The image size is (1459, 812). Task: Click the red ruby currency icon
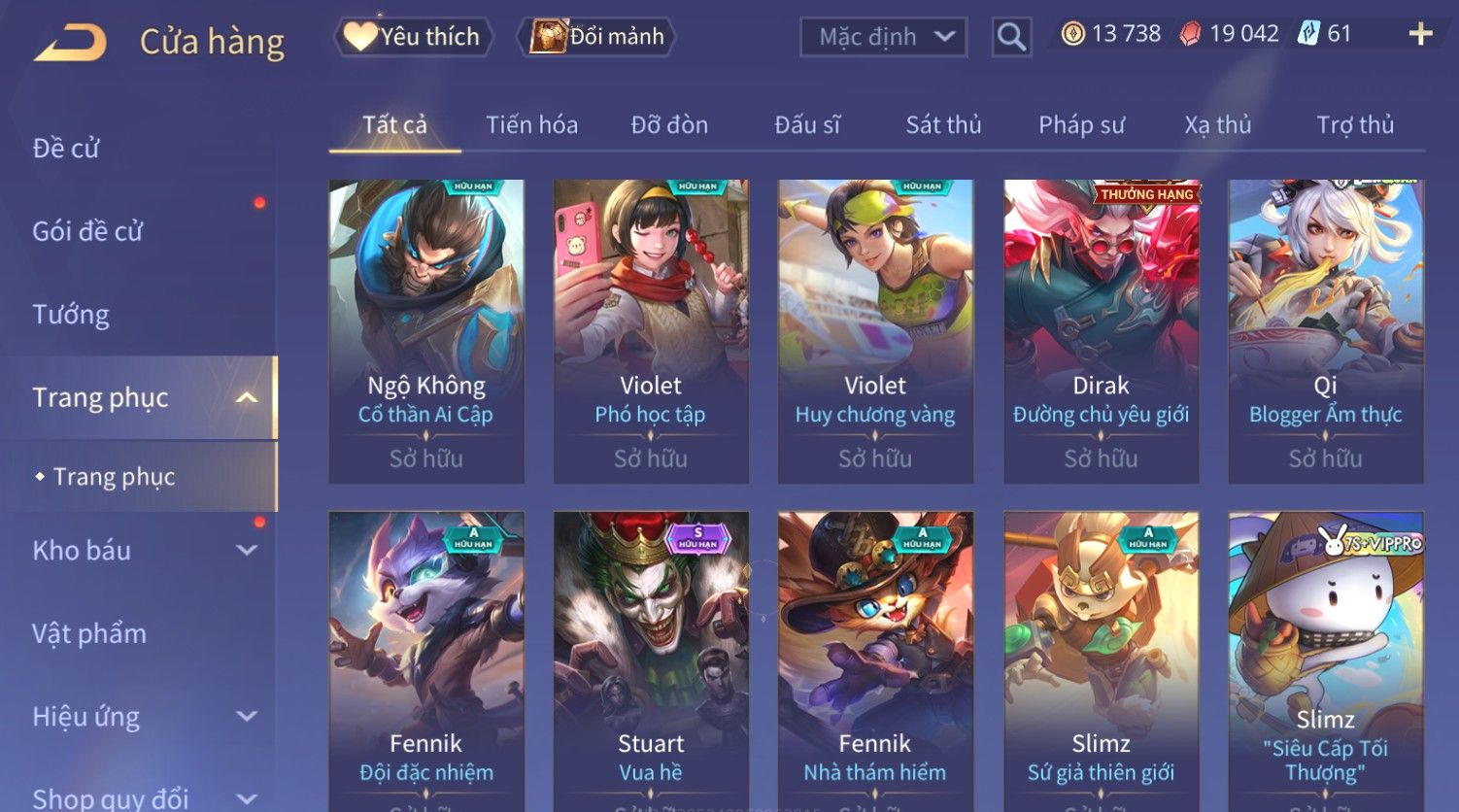1190,34
